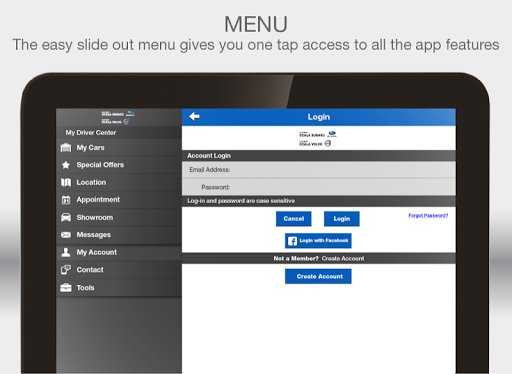This screenshot has width=512, height=374.
Task: Go to the Showroom menu entry
Action: 119,217
